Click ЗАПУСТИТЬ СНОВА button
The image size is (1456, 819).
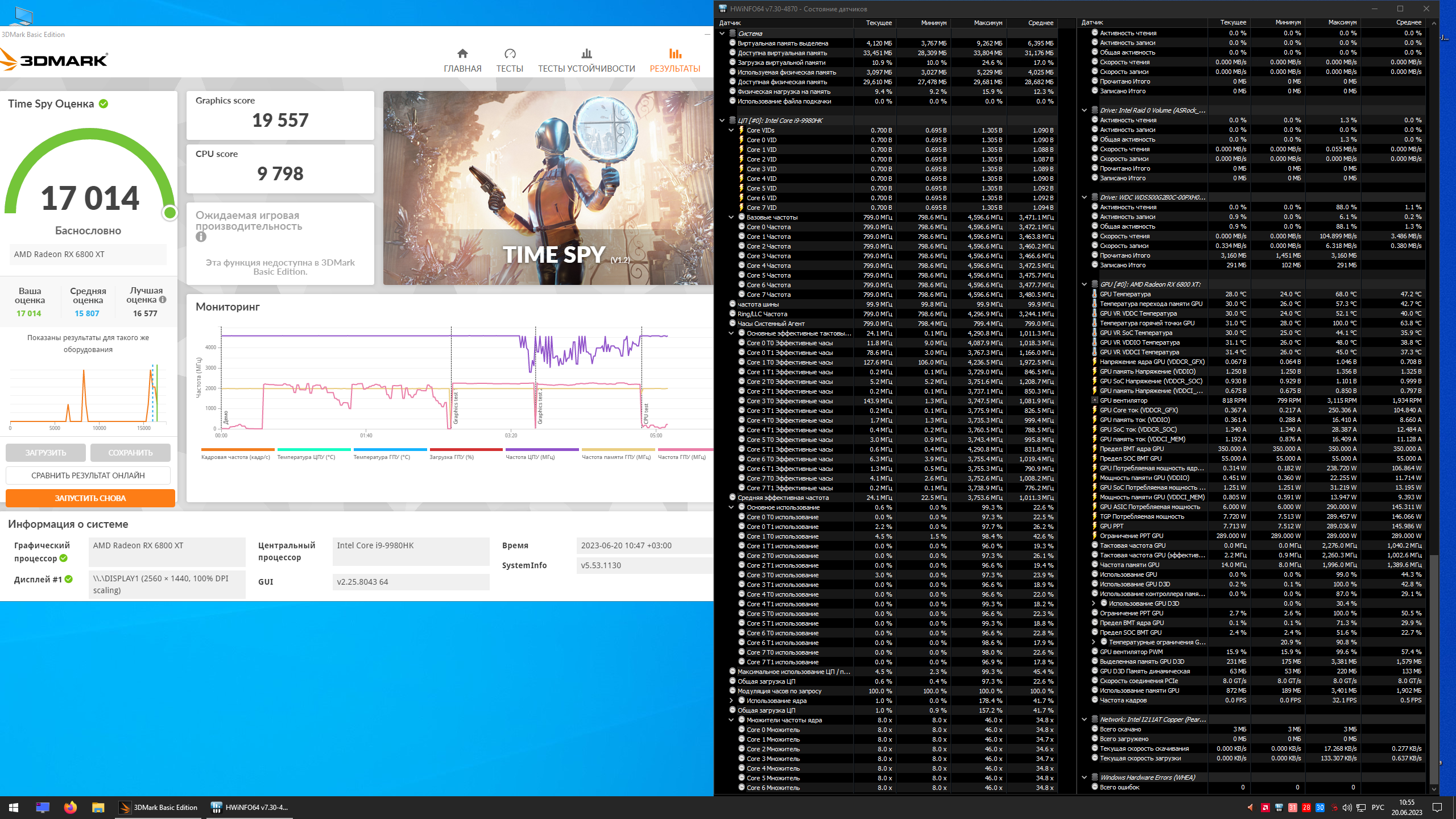(x=90, y=498)
